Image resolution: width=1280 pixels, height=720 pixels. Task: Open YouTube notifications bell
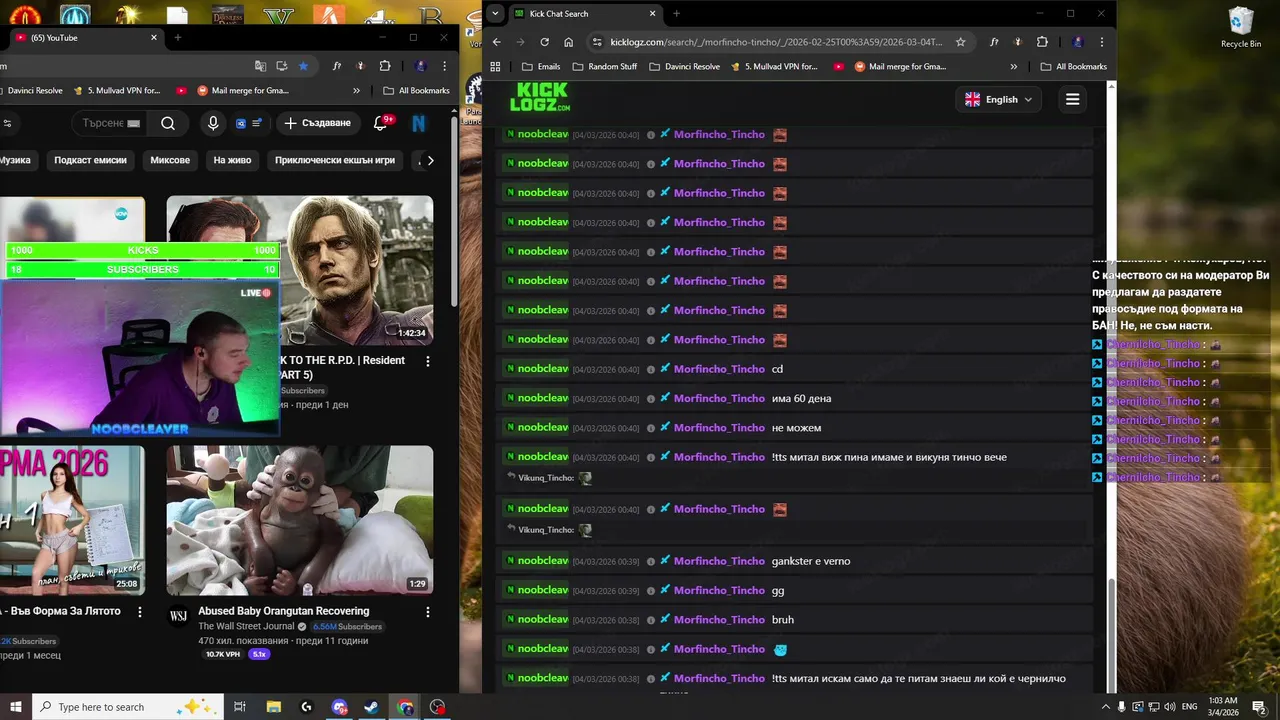pyautogui.click(x=380, y=123)
